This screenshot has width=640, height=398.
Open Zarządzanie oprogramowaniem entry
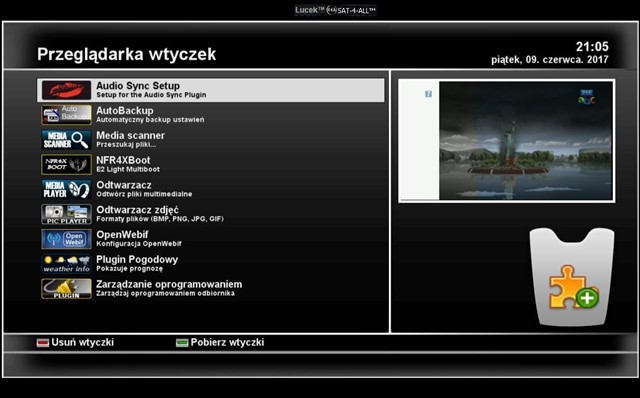[x=169, y=289]
